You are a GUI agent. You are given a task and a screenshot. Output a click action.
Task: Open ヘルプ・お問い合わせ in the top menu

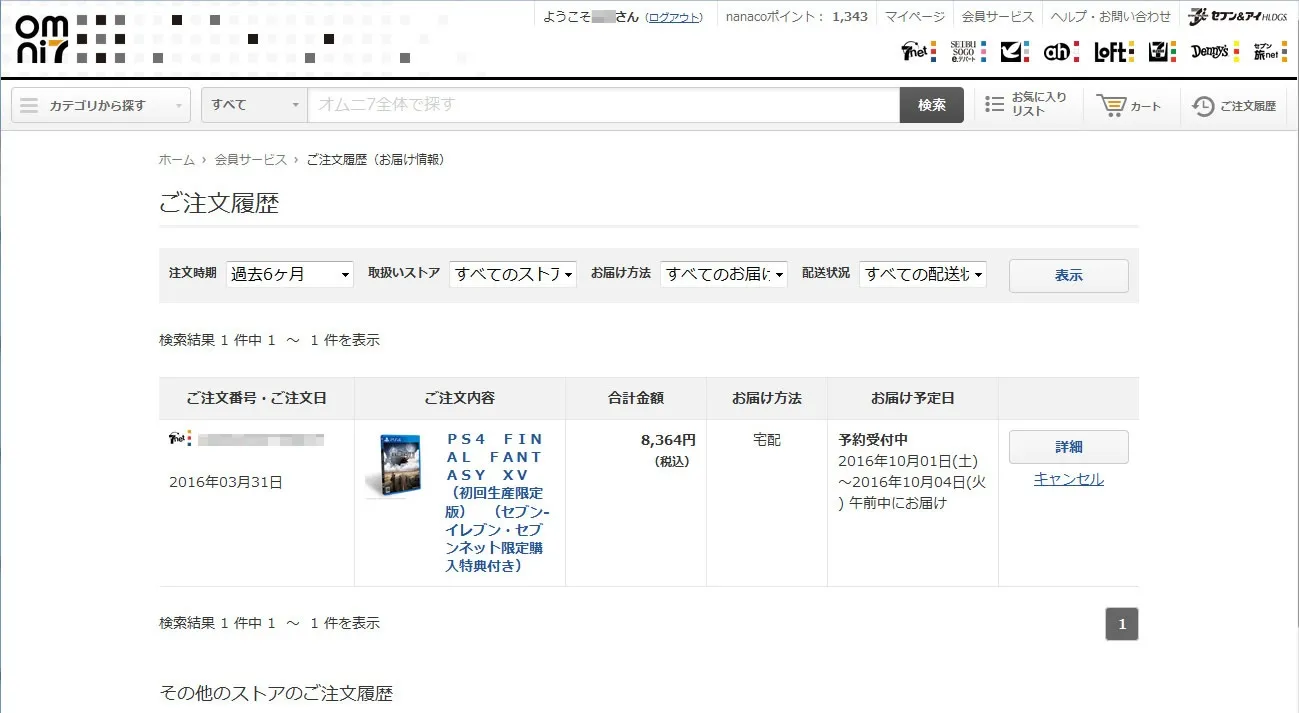[x=1110, y=17]
